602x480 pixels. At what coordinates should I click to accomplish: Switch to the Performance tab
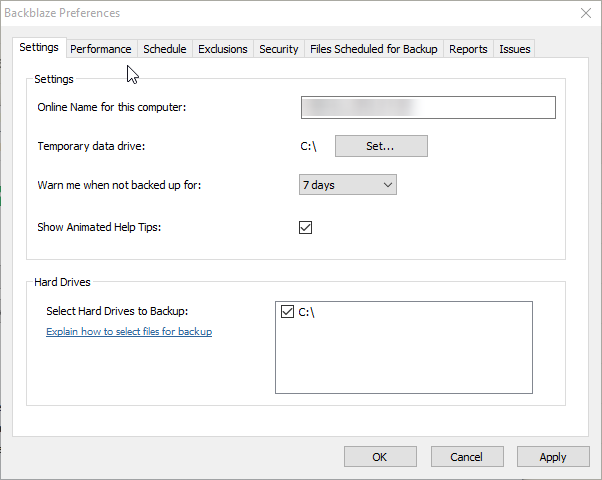(x=101, y=49)
